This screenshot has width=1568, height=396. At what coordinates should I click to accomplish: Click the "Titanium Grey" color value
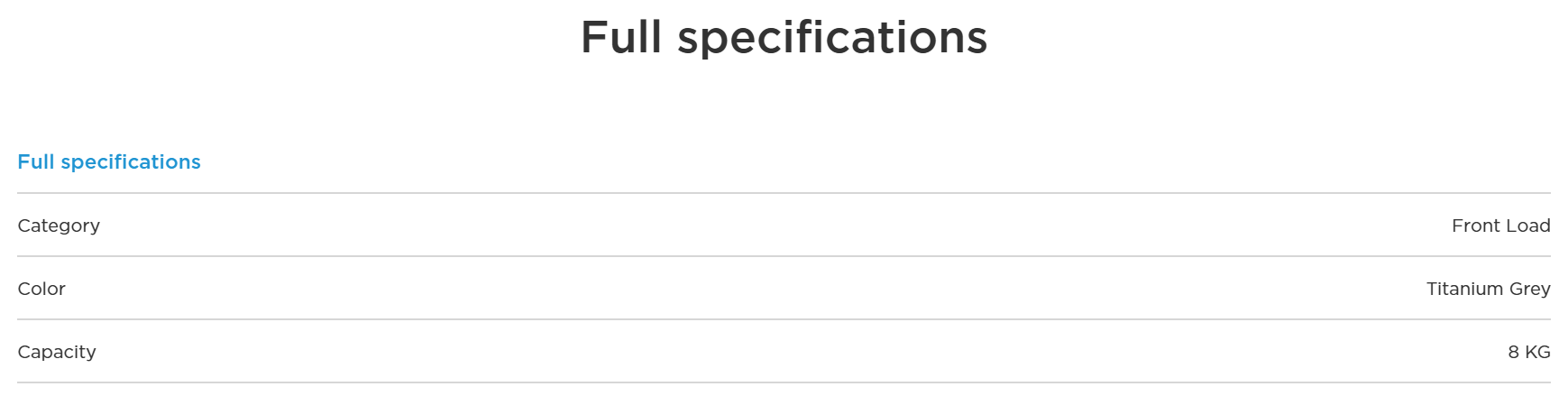pyautogui.click(x=1488, y=289)
